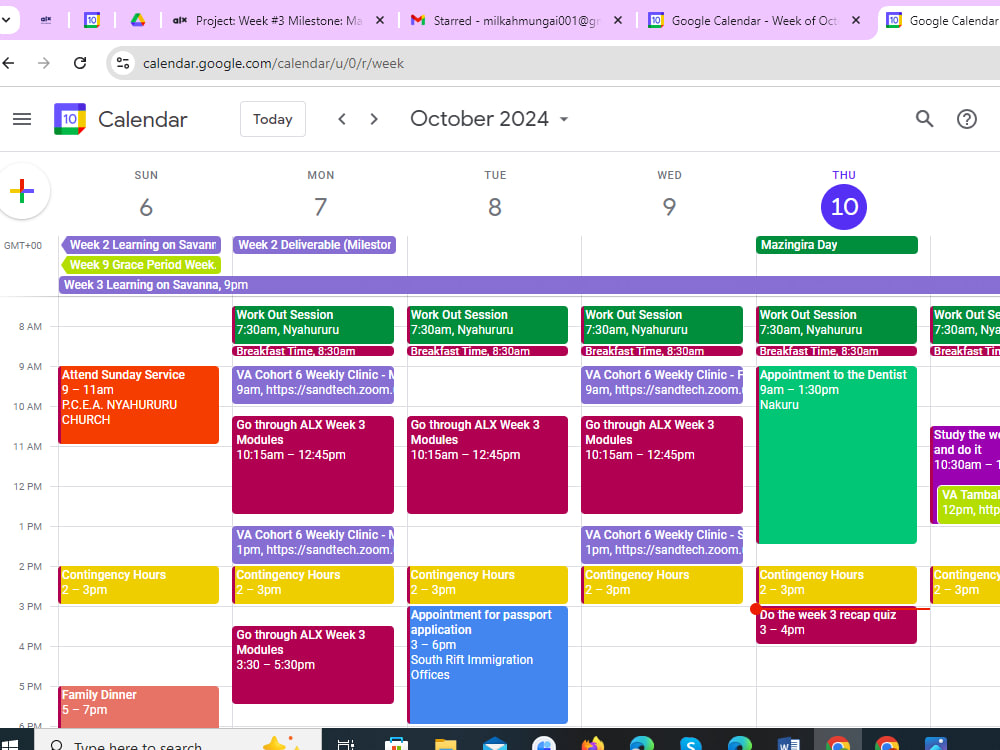Open Wednesday 1pm VA Cohort 6 Weekly Clinic
Image resolution: width=1000 pixels, height=750 pixels.
[662, 545]
